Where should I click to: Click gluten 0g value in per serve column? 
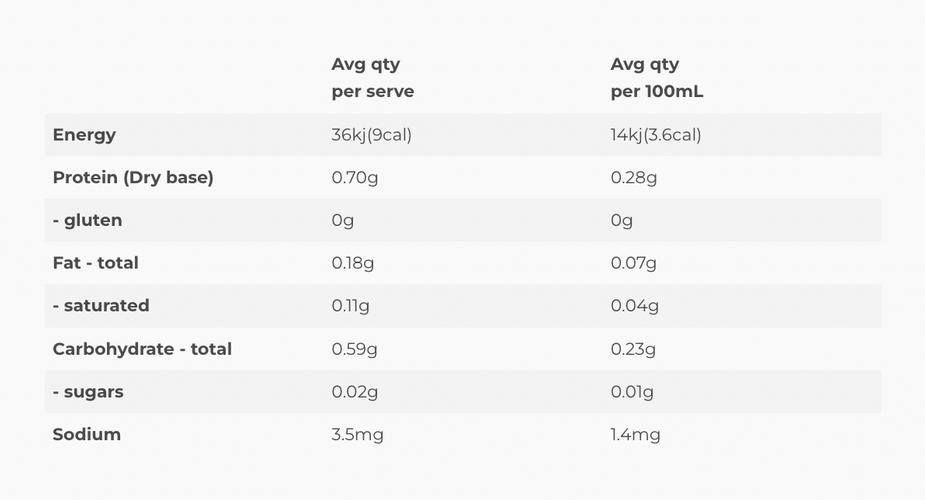(x=343, y=220)
